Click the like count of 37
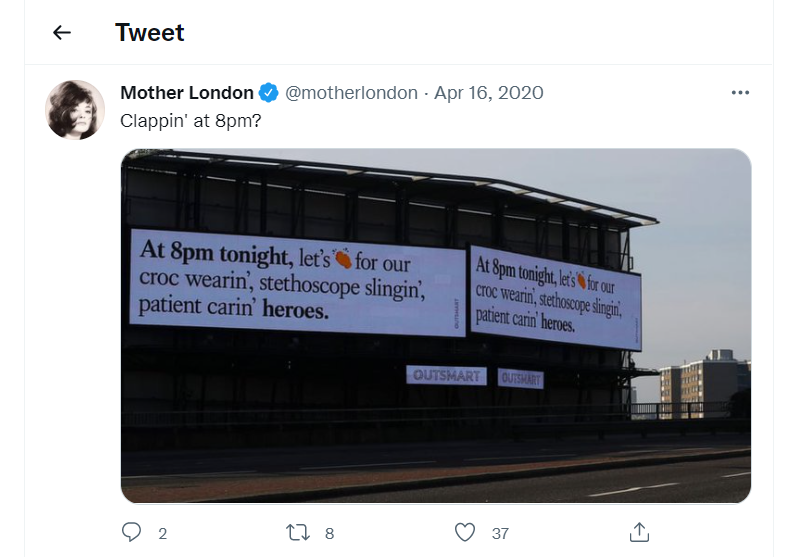This screenshot has height=557, width=802. (x=499, y=533)
